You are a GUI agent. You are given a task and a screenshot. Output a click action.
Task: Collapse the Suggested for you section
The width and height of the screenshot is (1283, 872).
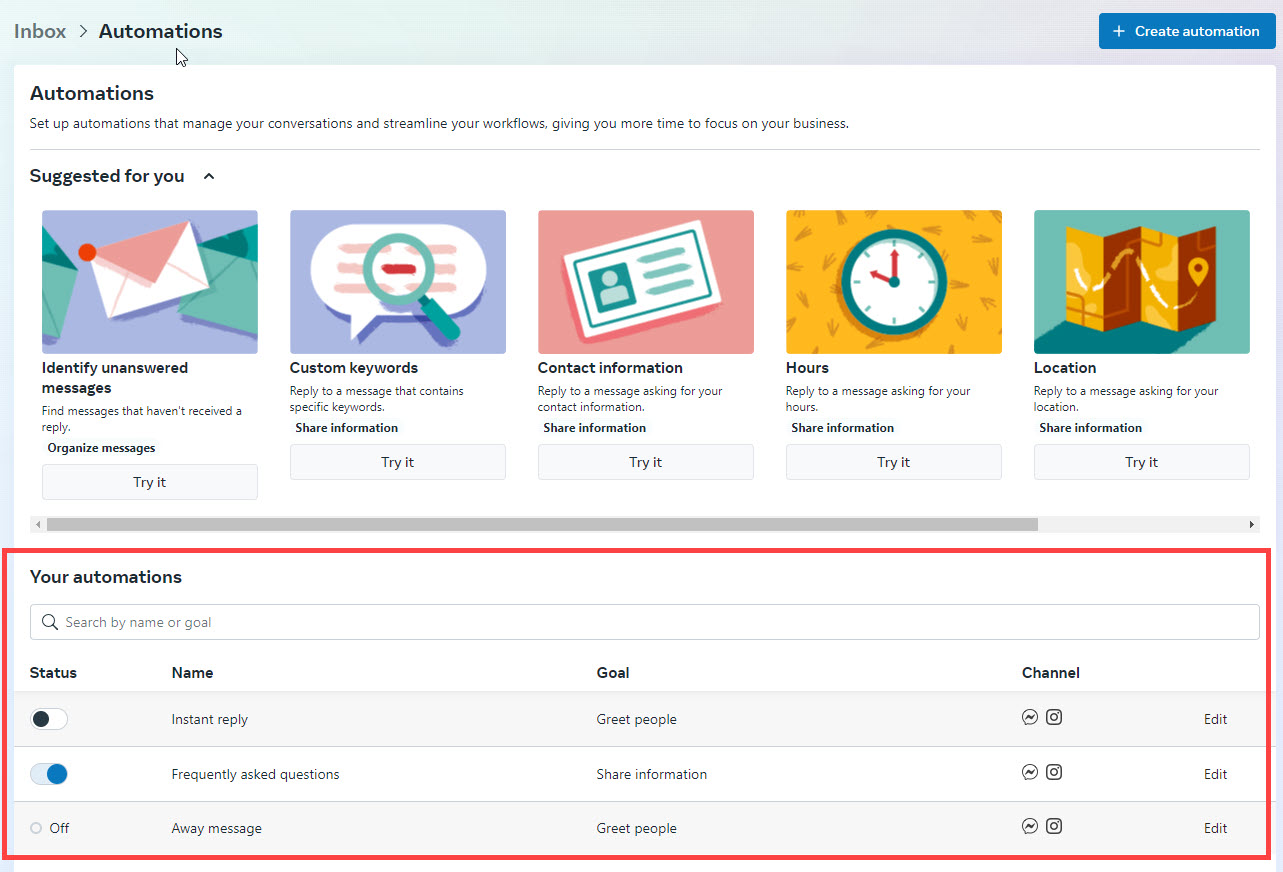[x=209, y=176]
